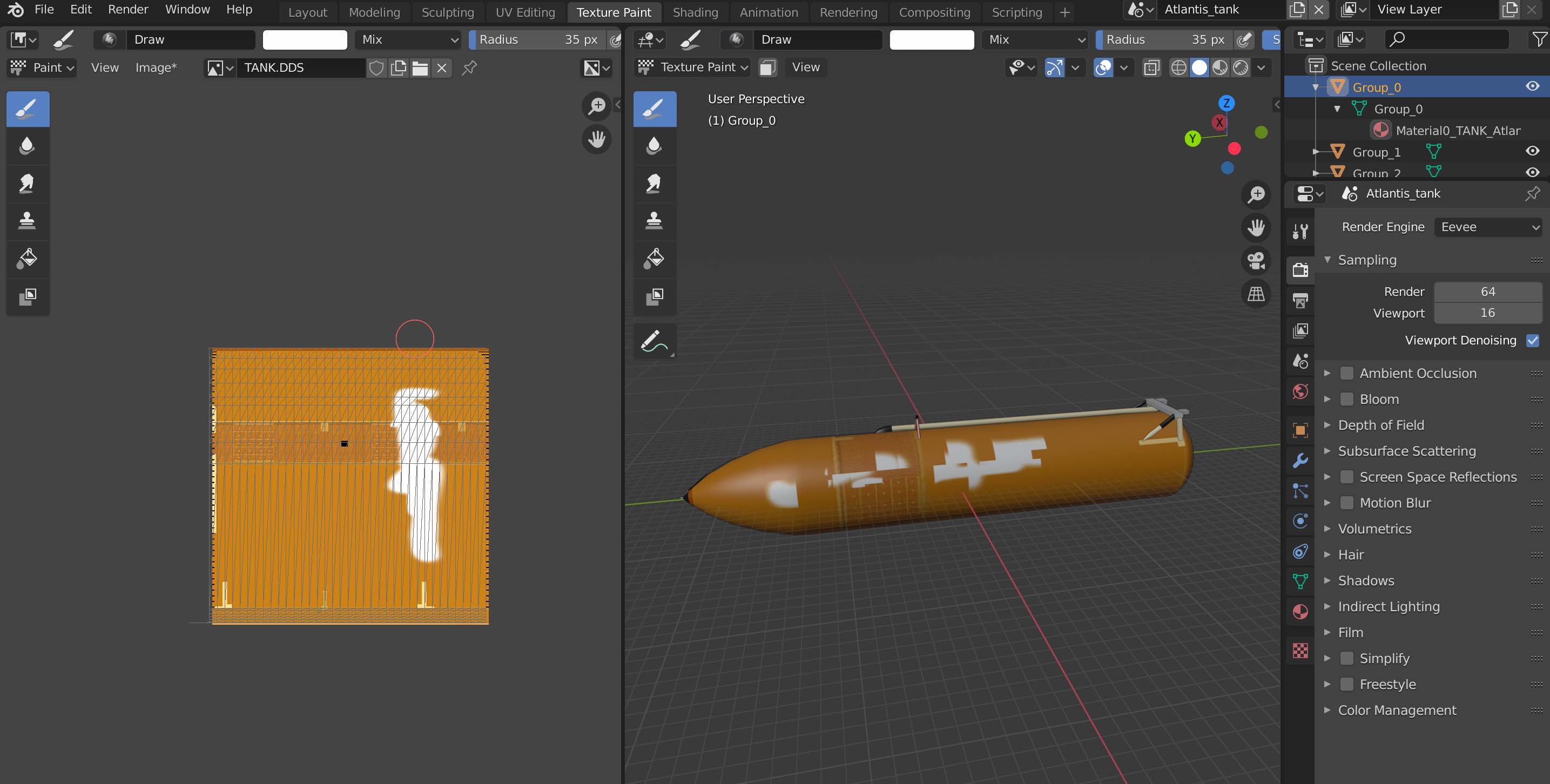Screen dimensions: 1550x784
Task: Enable Screen Space Reflections checkbox
Action: pyautogui.click(x=1346, y=477)
